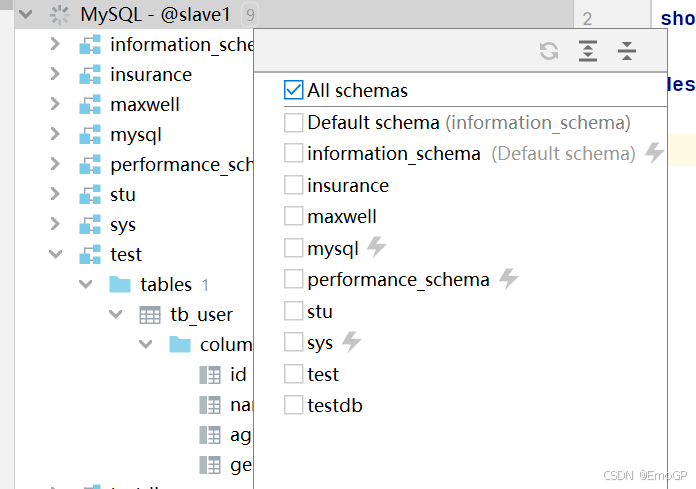Image resolution: width=696 pixels, height=489 pixels.
Task: Click the stu schema icon in tree
Action: click(90, 194)
